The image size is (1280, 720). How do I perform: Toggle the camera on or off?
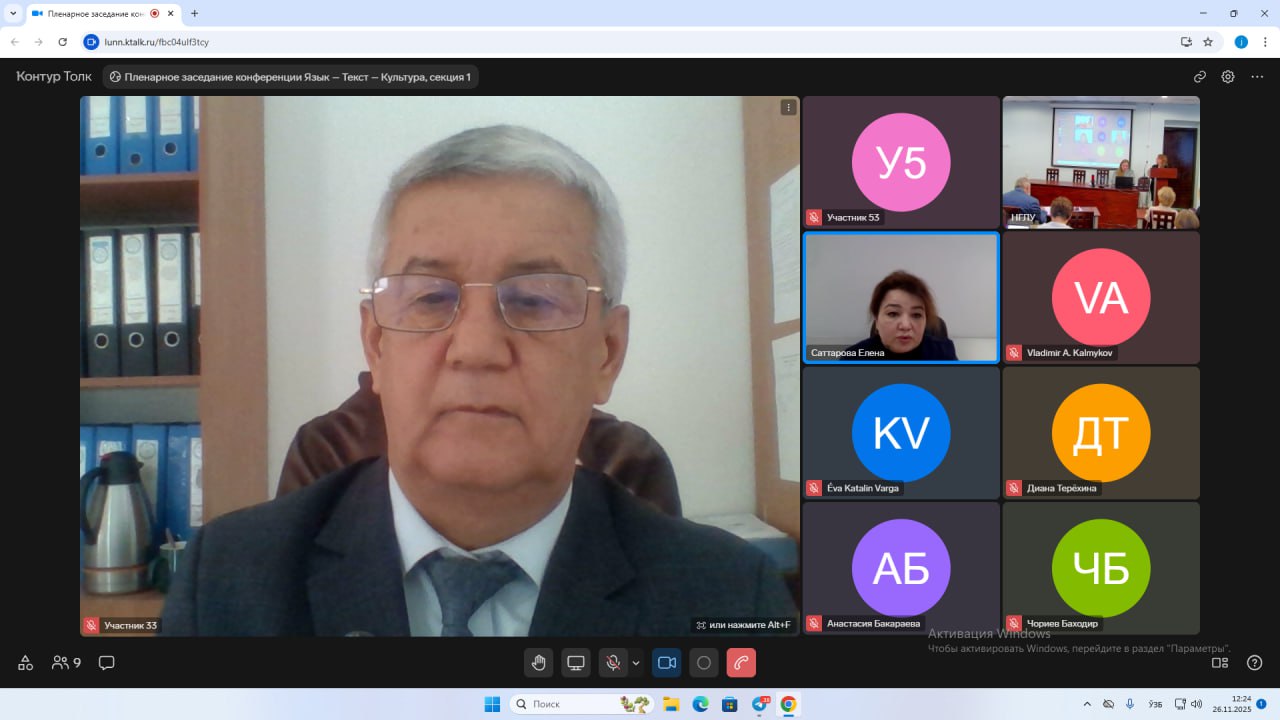tap(667, 663)
